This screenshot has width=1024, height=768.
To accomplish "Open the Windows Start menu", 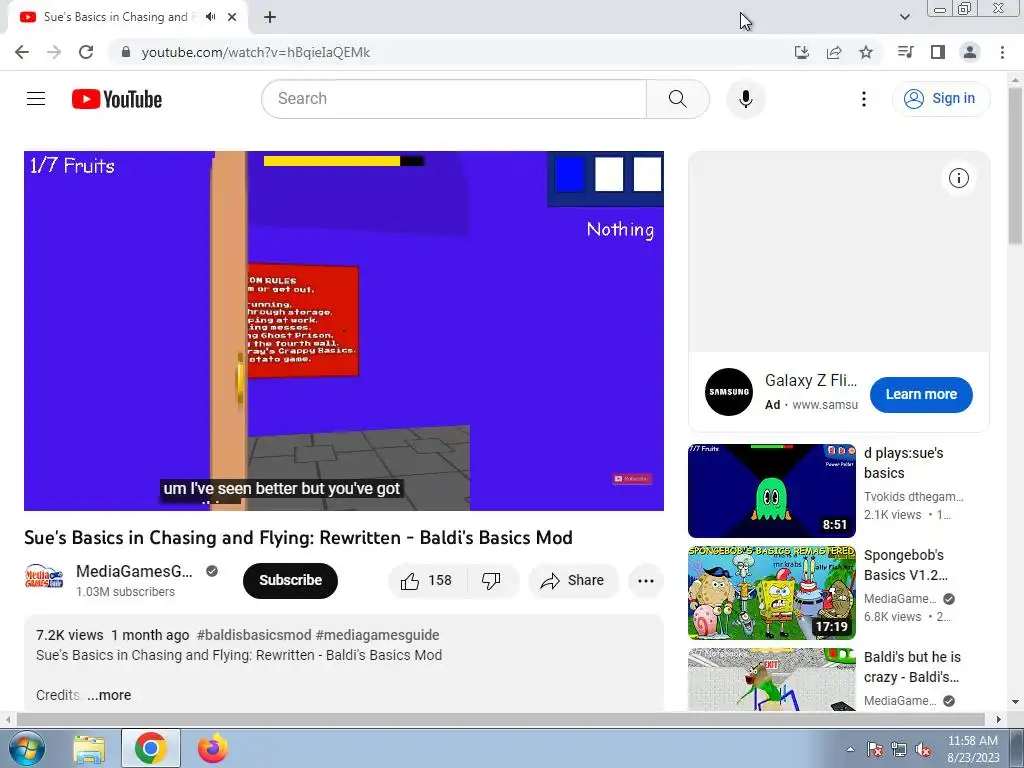I will pos(25,748).
